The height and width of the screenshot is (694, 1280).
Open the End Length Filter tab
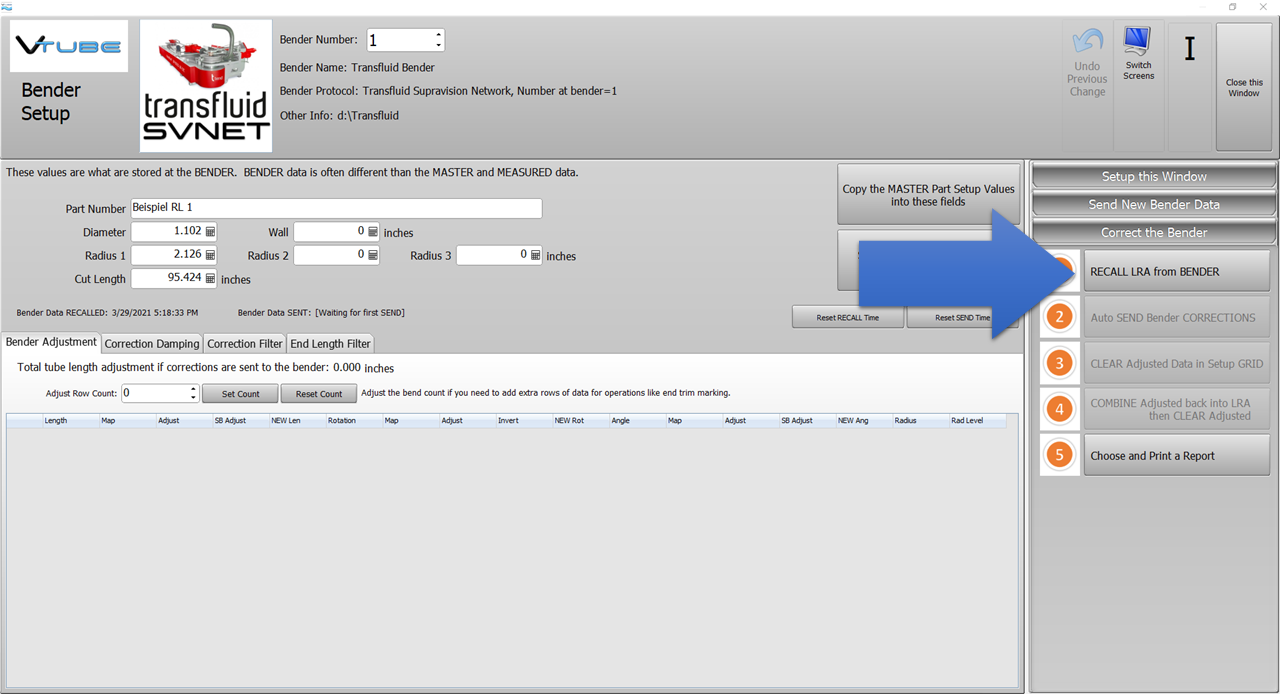pos(330,344)
